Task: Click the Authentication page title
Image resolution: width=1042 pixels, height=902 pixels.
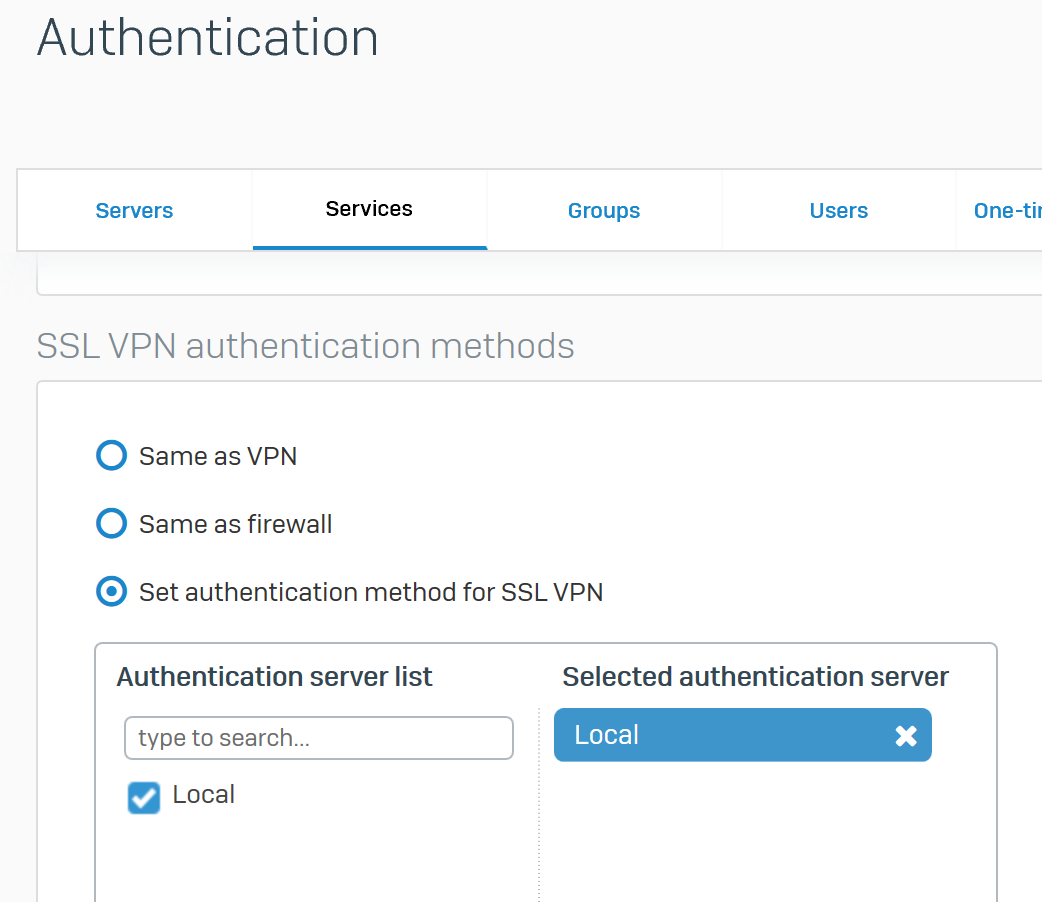Action: [208, 38]
